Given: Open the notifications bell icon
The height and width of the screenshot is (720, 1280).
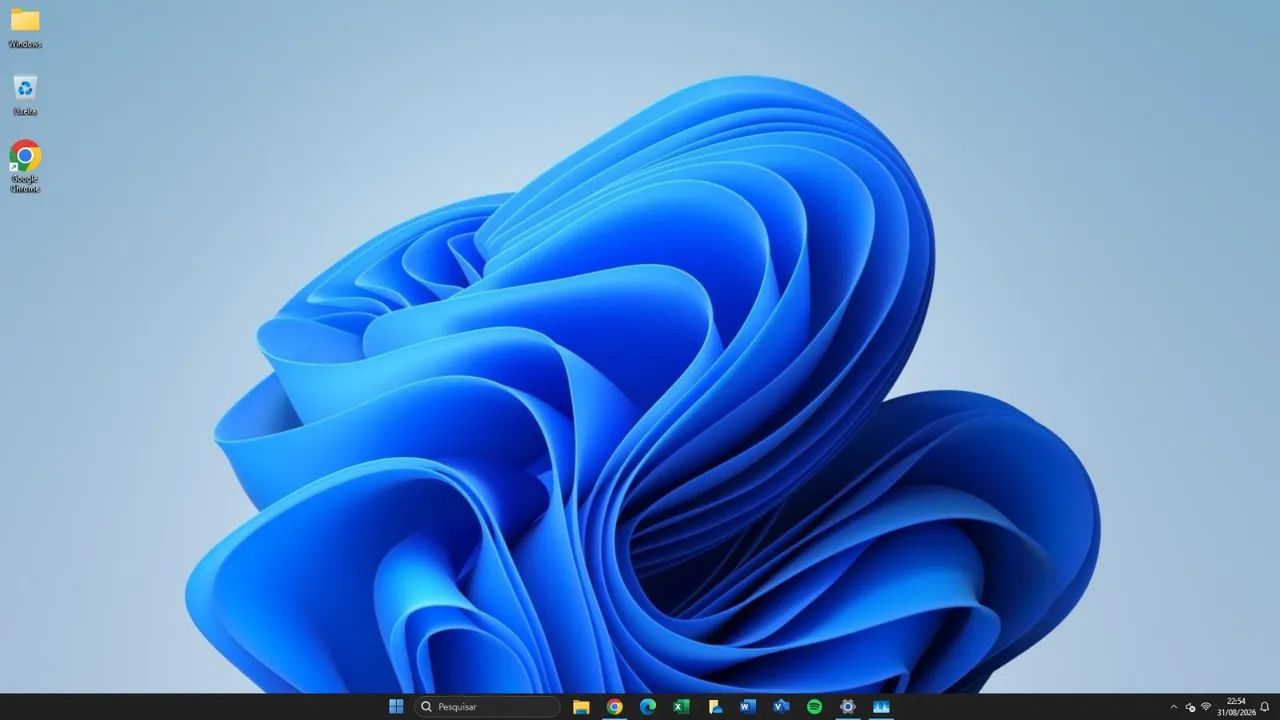Looking at the screenshot, I should click(x=1265, y=707).
